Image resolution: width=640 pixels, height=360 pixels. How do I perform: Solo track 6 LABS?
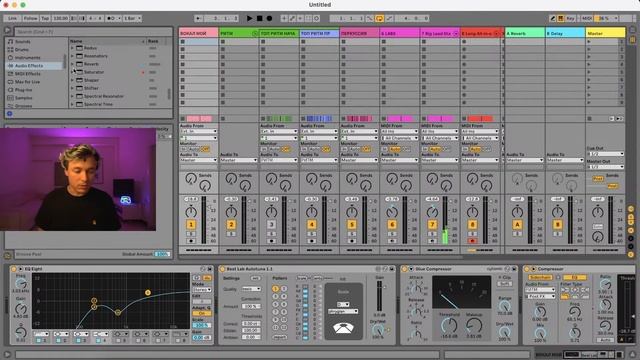(x=392, y=234)
